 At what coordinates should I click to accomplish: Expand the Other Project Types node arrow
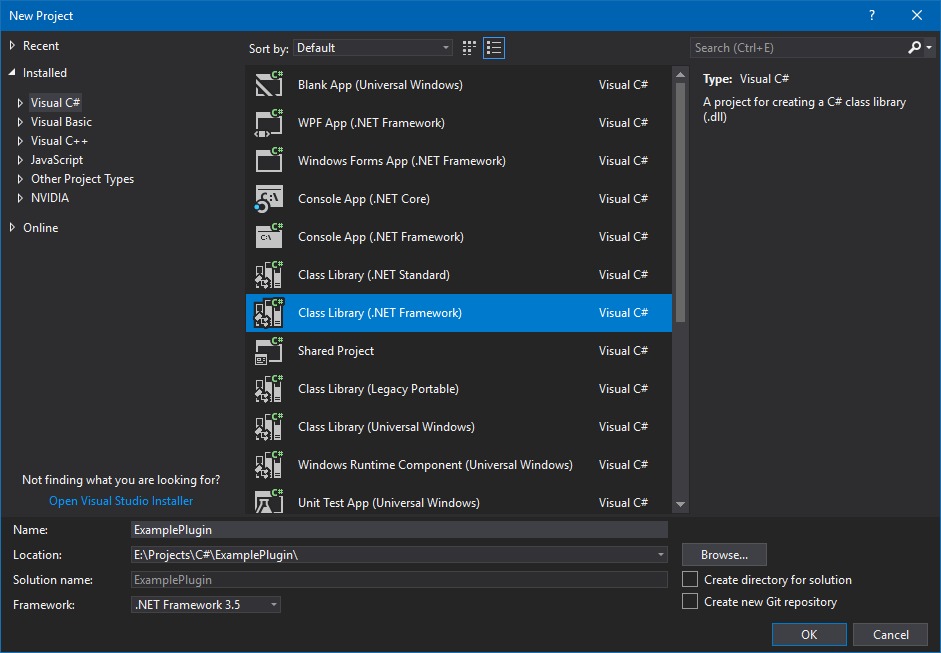click(x=20, y=179)
